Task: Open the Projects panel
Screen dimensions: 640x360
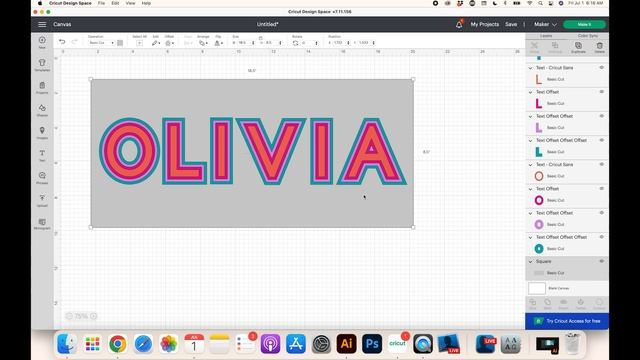Action: pos(42,87)
